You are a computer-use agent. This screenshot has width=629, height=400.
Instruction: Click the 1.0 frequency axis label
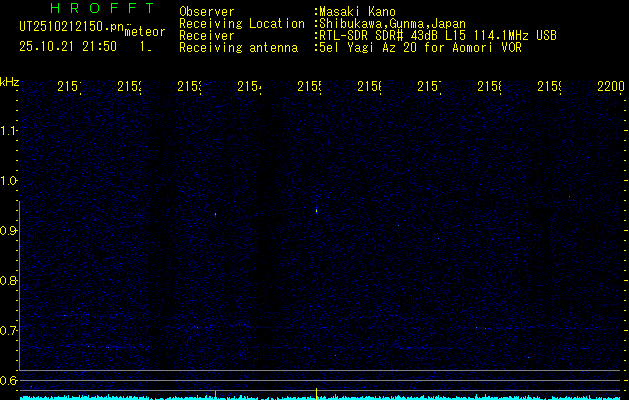8,180
